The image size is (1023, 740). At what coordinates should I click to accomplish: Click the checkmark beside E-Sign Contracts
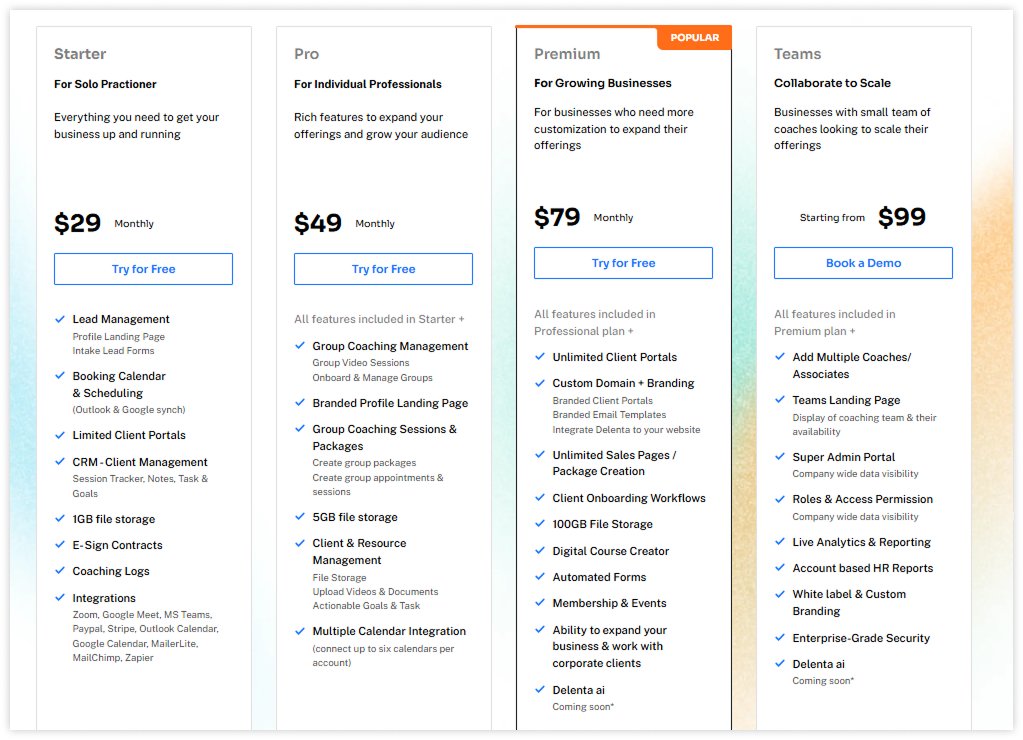(60, 544)
